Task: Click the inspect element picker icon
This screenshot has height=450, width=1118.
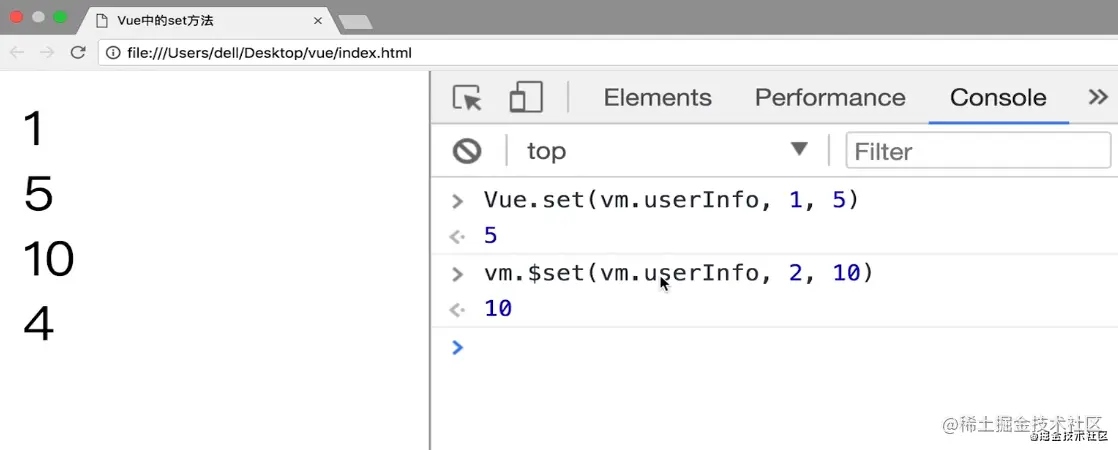Action: pos(467,98)
